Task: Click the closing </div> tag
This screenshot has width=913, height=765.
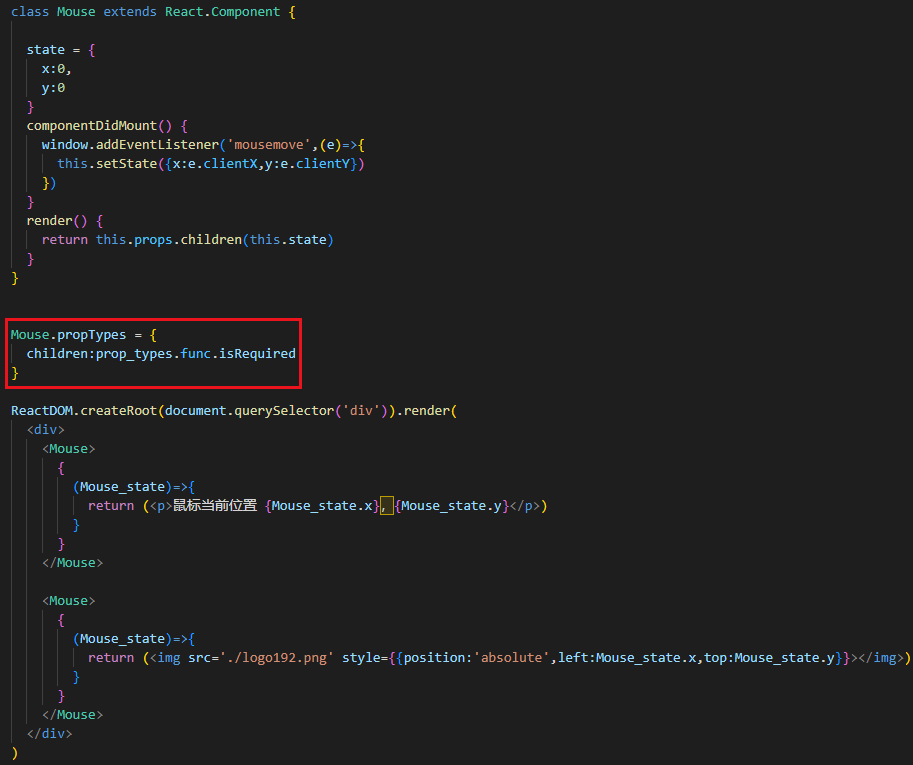Action: pos(50,734)
